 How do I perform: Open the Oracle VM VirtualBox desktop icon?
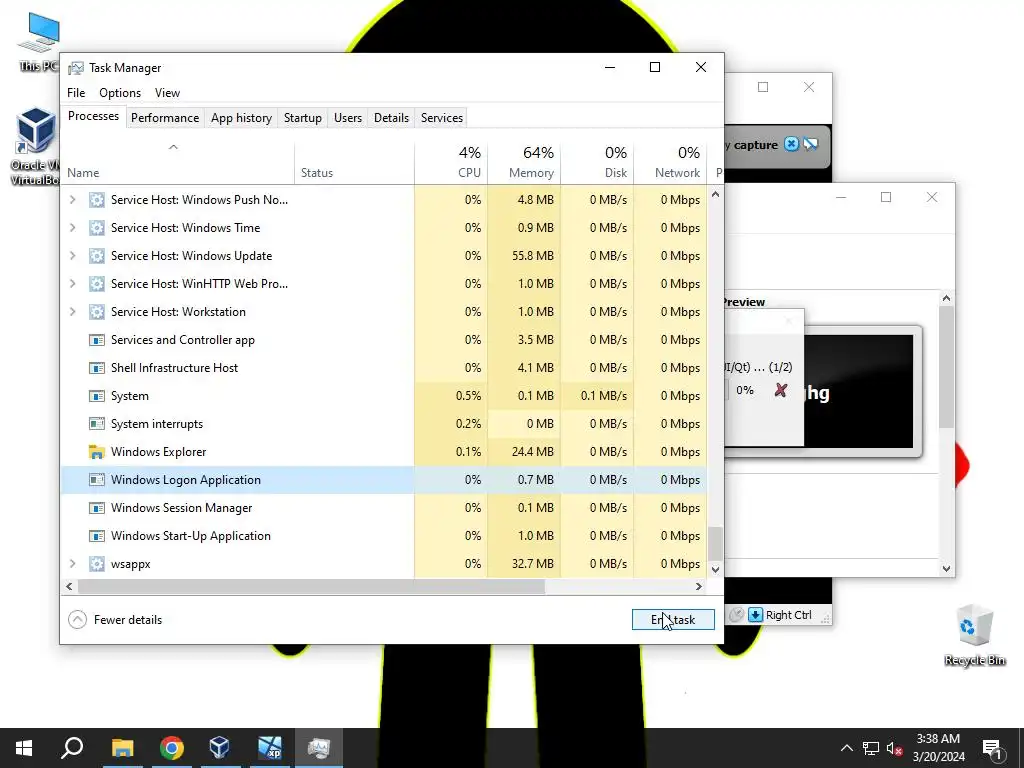(35, 146)
